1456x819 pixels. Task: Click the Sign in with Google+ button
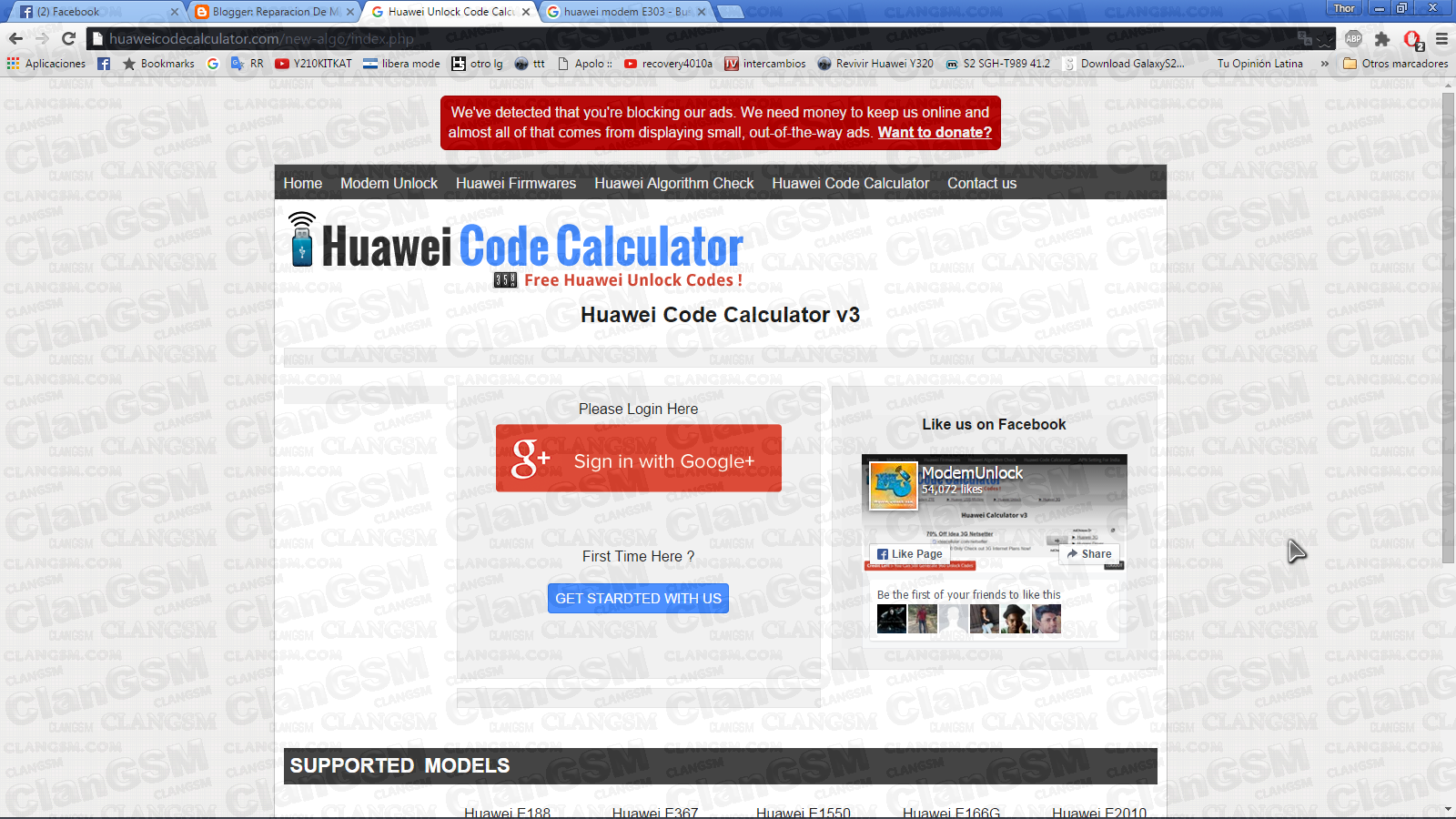[639, 459]
